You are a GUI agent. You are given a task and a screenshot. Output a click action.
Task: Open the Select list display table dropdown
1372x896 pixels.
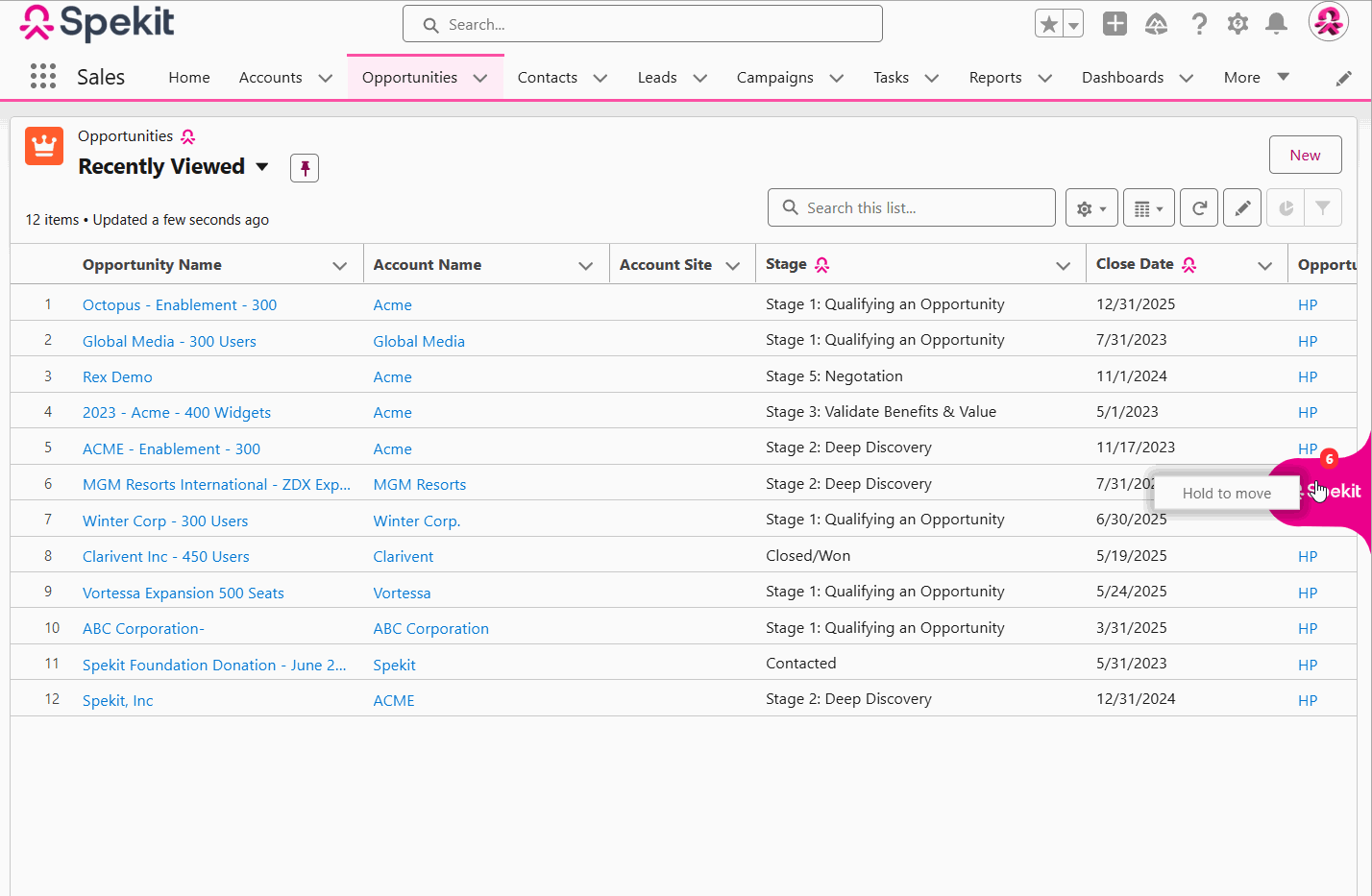tap(1149, 207)
